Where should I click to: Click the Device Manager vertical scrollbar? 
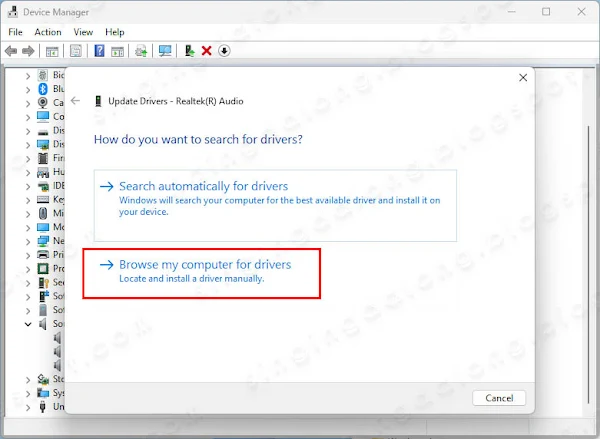click(589, 264)
